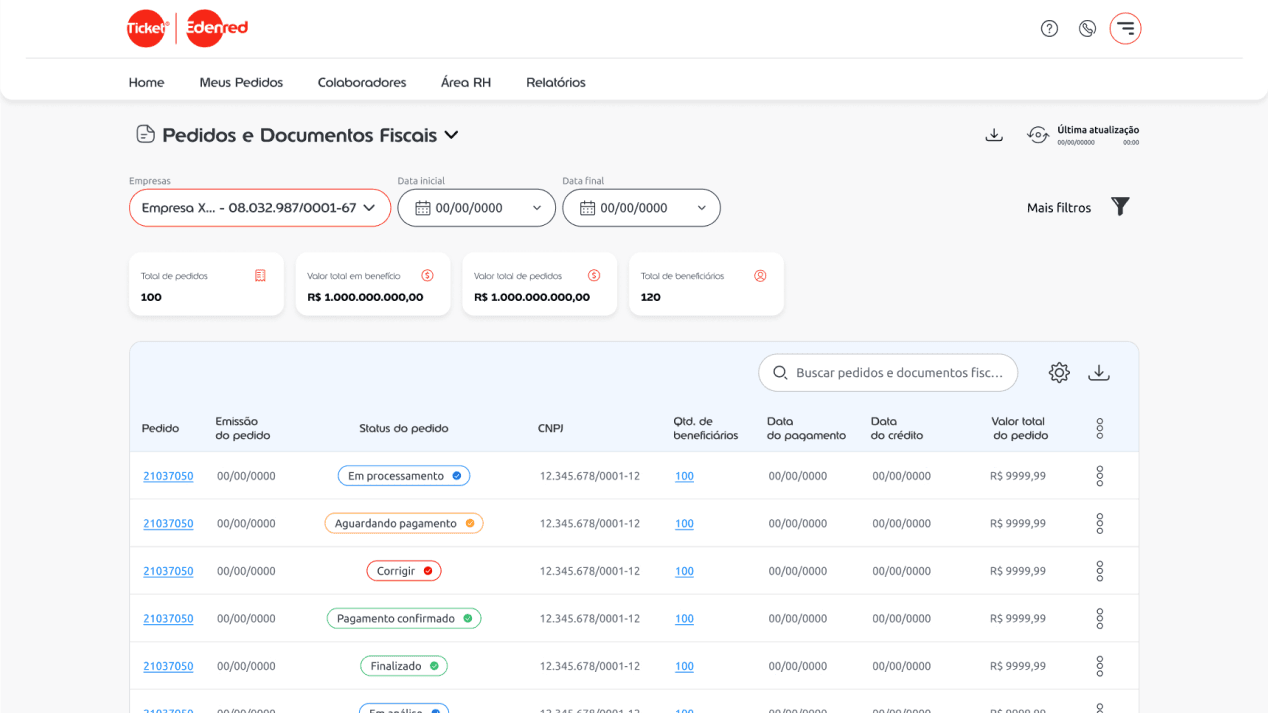Click the Total de pedidos 100 value
The width and height of the screenshot is (1268, 713).
[151, 297]
